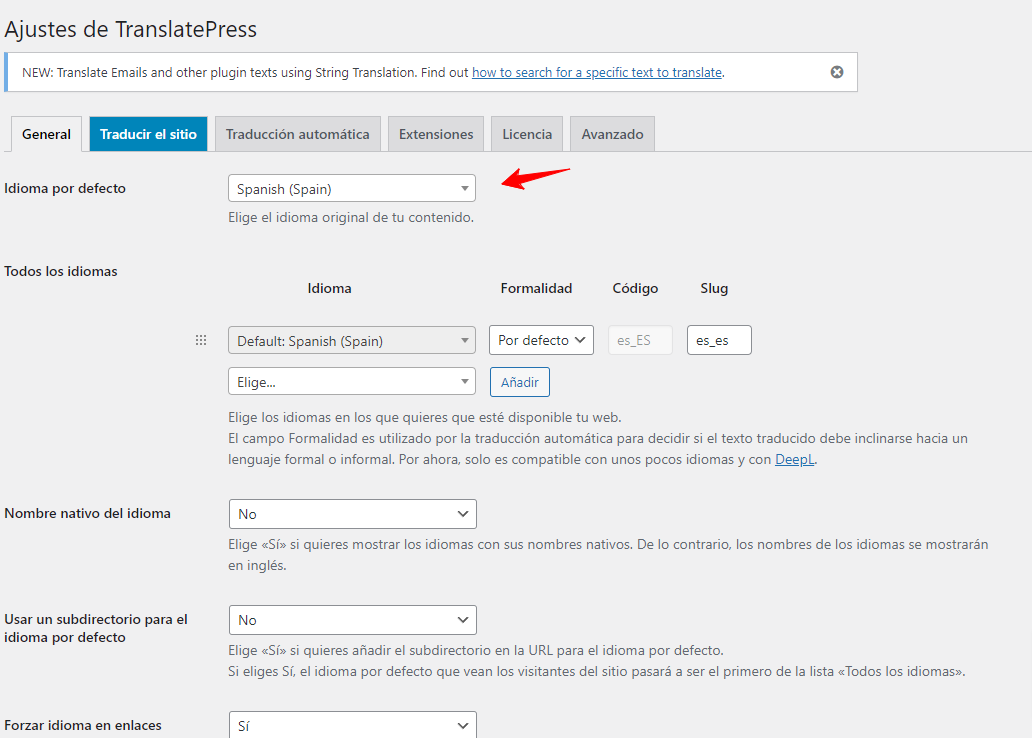Screen dimensions: 1032x738
Task: Focus the es_es slug field
Action: (719, 340)
